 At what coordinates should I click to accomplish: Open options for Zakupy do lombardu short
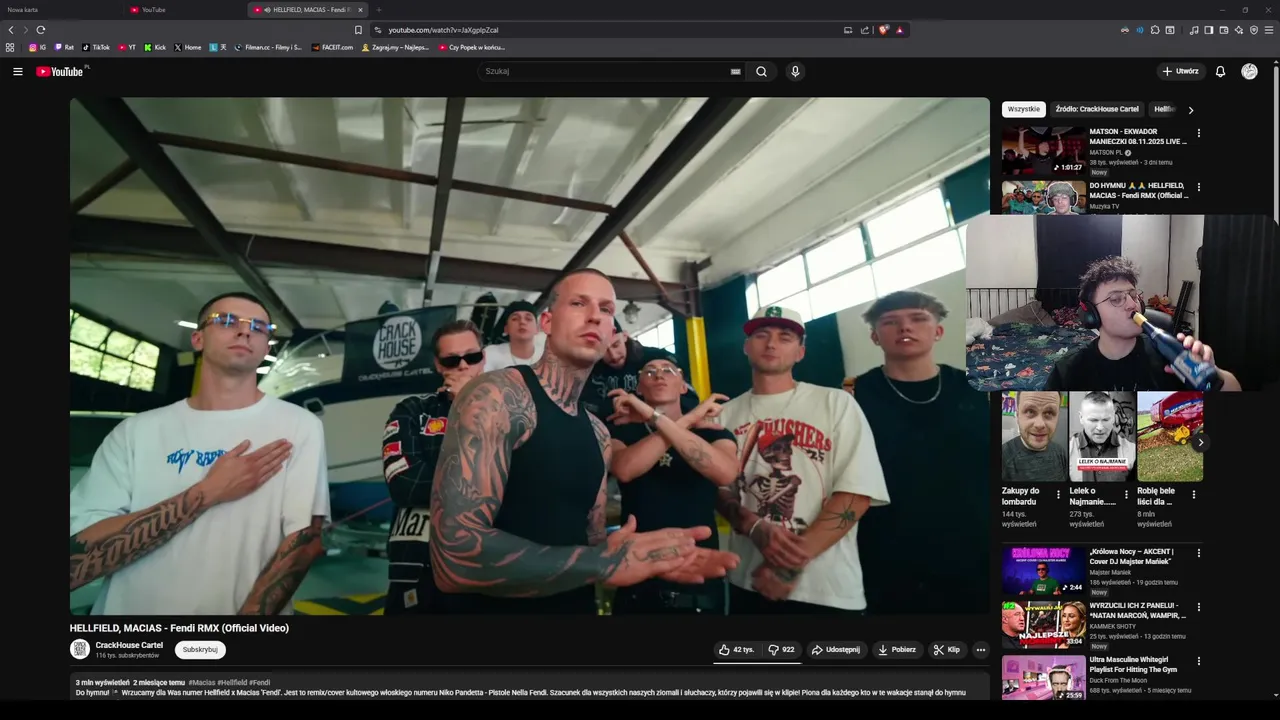pyautogui.click(x=1058, y=495)
